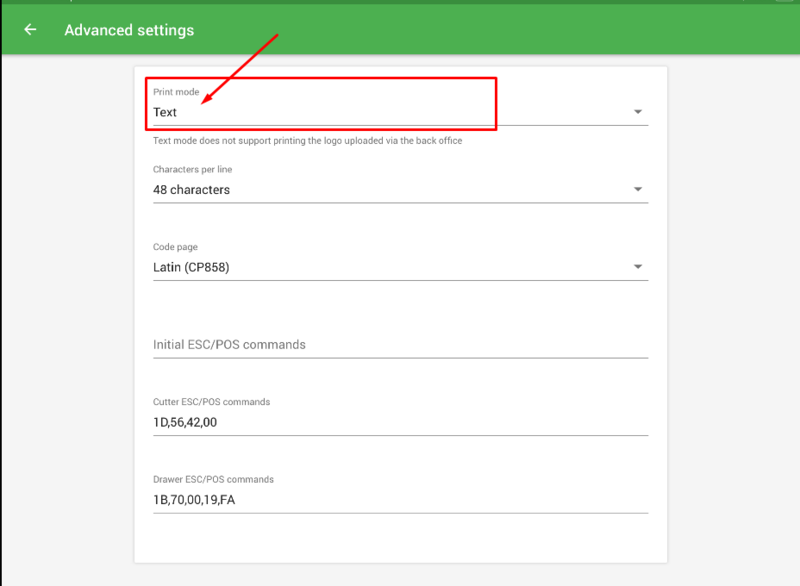Image resolution: width=800 pixels, height=586 pixels.
Task: Click the 'Drawer ESC/POS commands' label
Action: point(213,479)
